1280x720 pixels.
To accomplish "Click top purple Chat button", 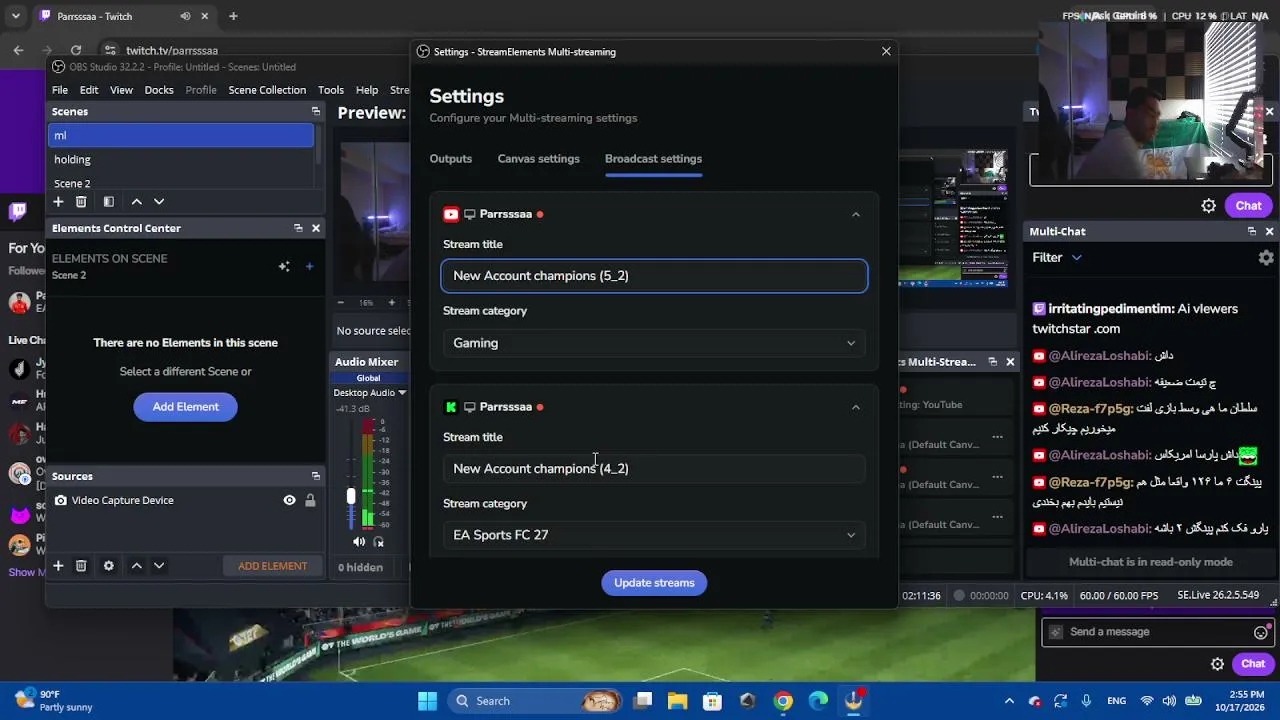I will coord(1248,206).
